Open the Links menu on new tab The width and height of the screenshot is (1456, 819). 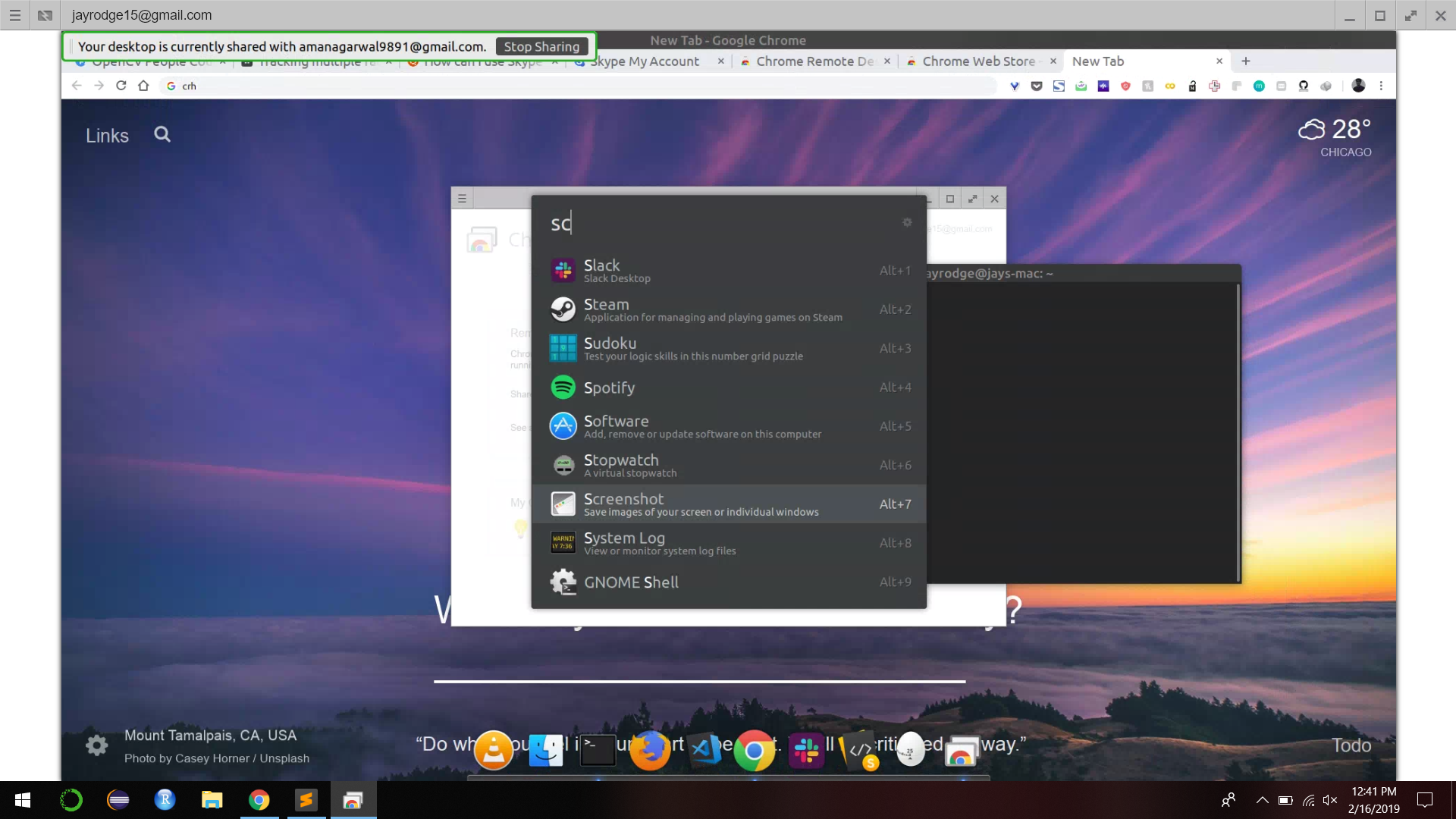(107, 136)
